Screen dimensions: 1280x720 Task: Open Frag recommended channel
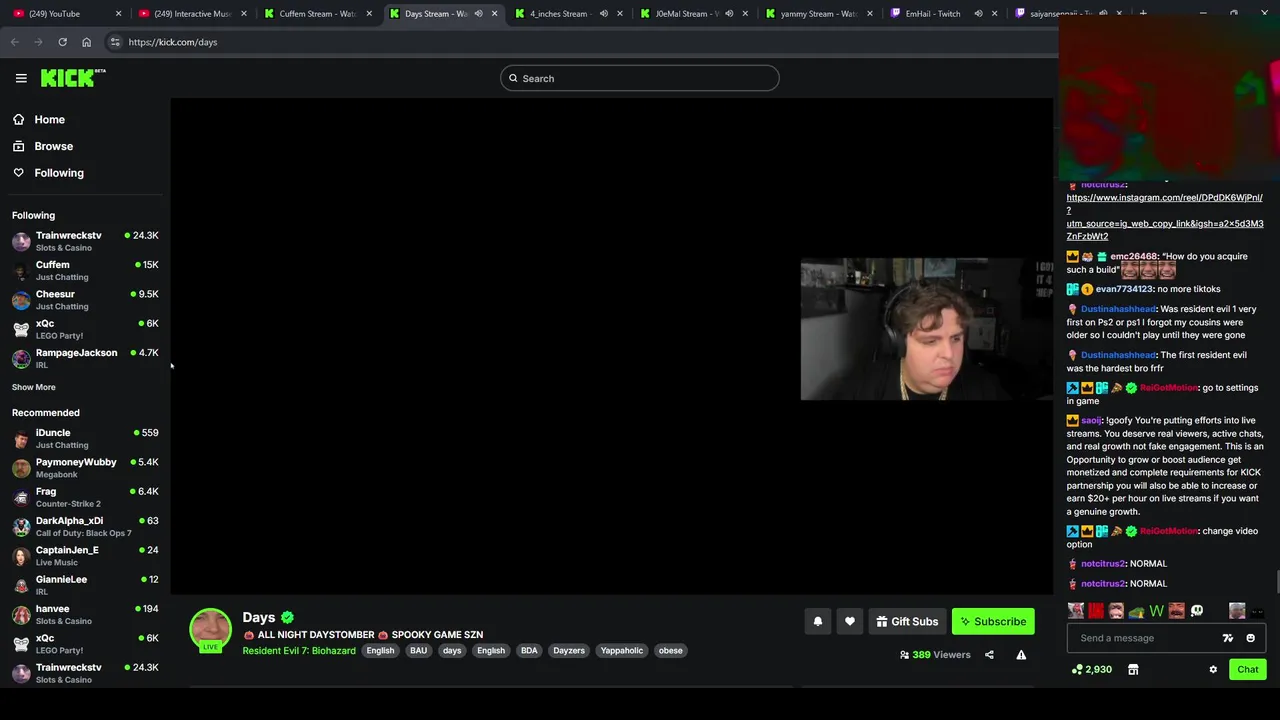(85, 497)
